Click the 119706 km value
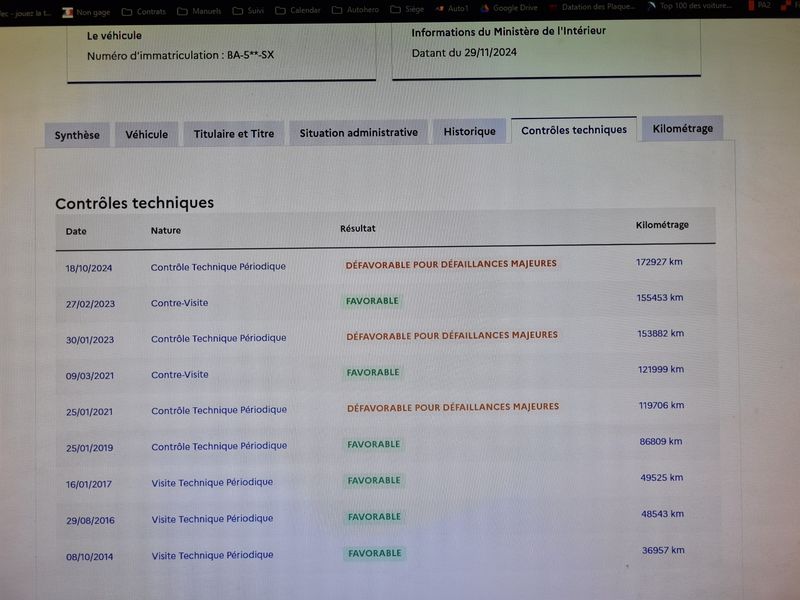800x600 pixels. pos(662,406)
